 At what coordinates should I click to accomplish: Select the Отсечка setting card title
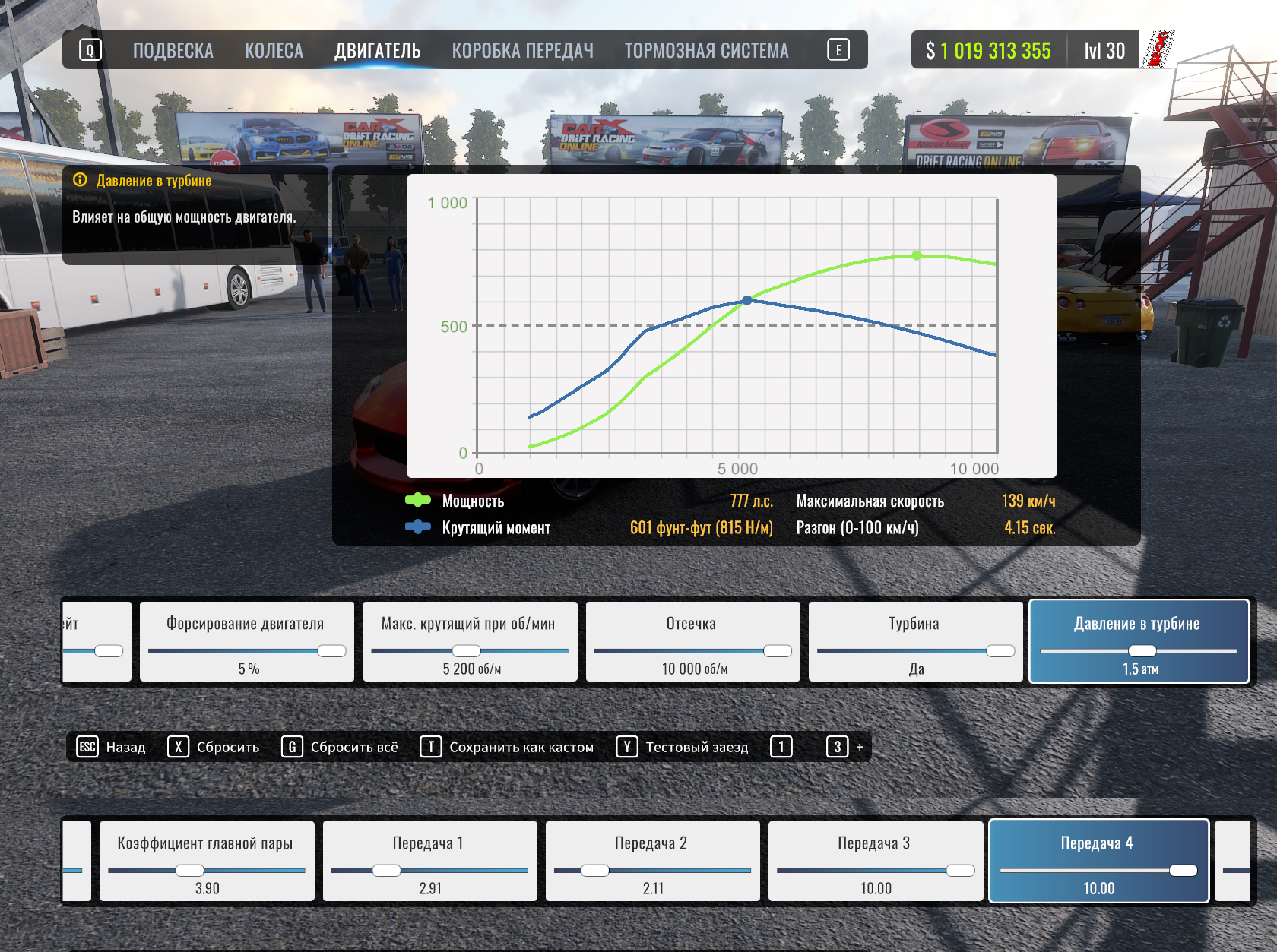point(691,624)
